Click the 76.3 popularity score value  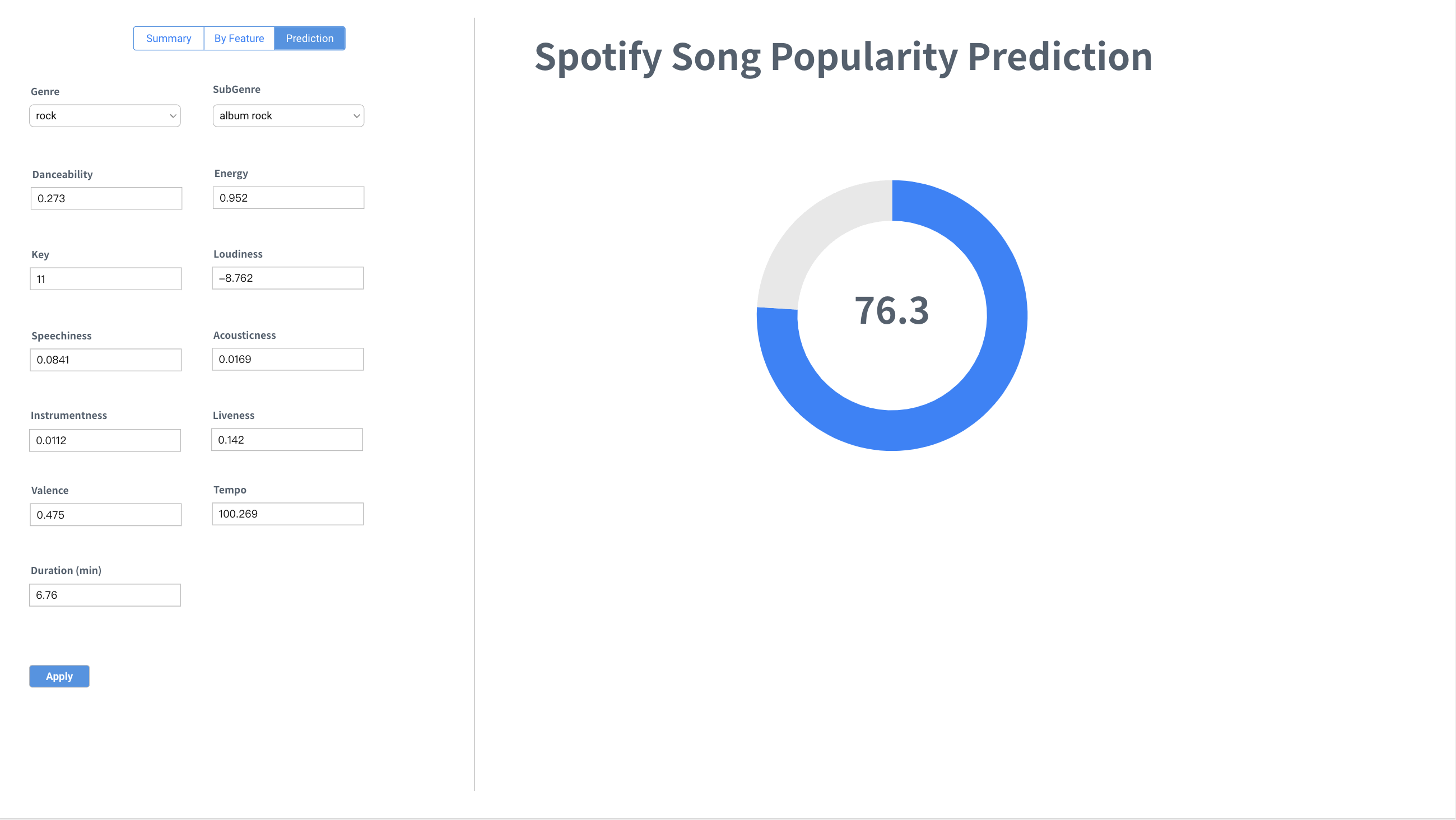tap(891, 311)
